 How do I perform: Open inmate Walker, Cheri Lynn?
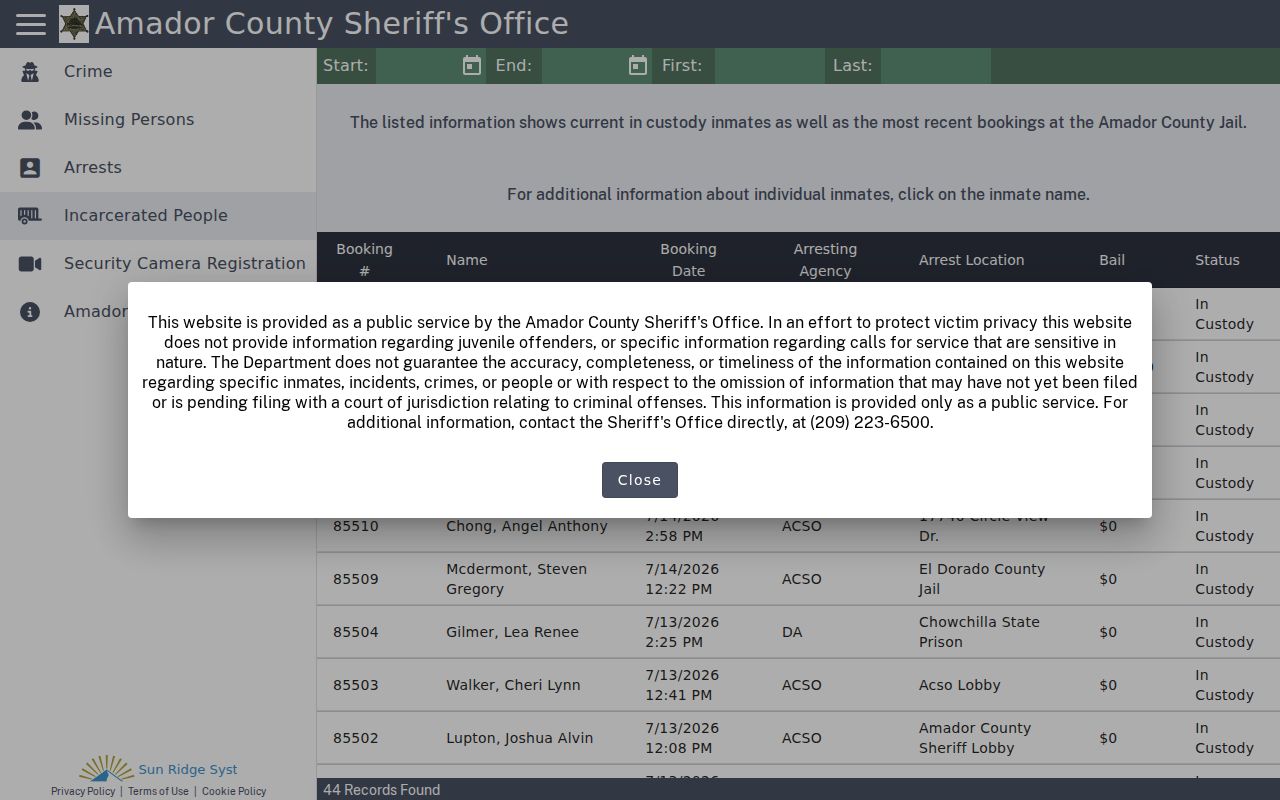(513, 685)
